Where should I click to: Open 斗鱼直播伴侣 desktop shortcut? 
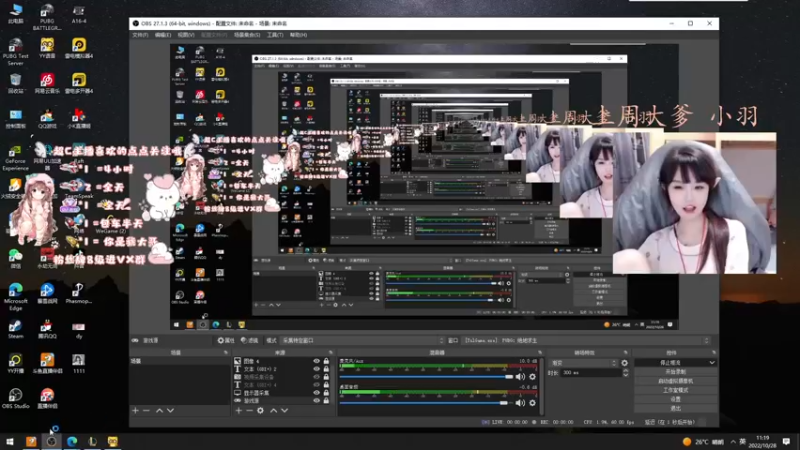pos(47,363)
